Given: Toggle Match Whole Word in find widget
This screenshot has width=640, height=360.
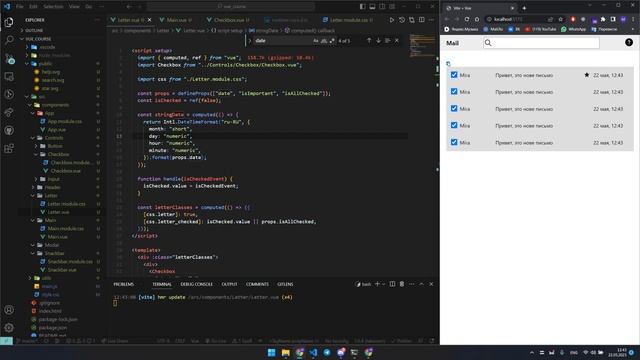Looking at the screenshot, I should pos(324,40).
